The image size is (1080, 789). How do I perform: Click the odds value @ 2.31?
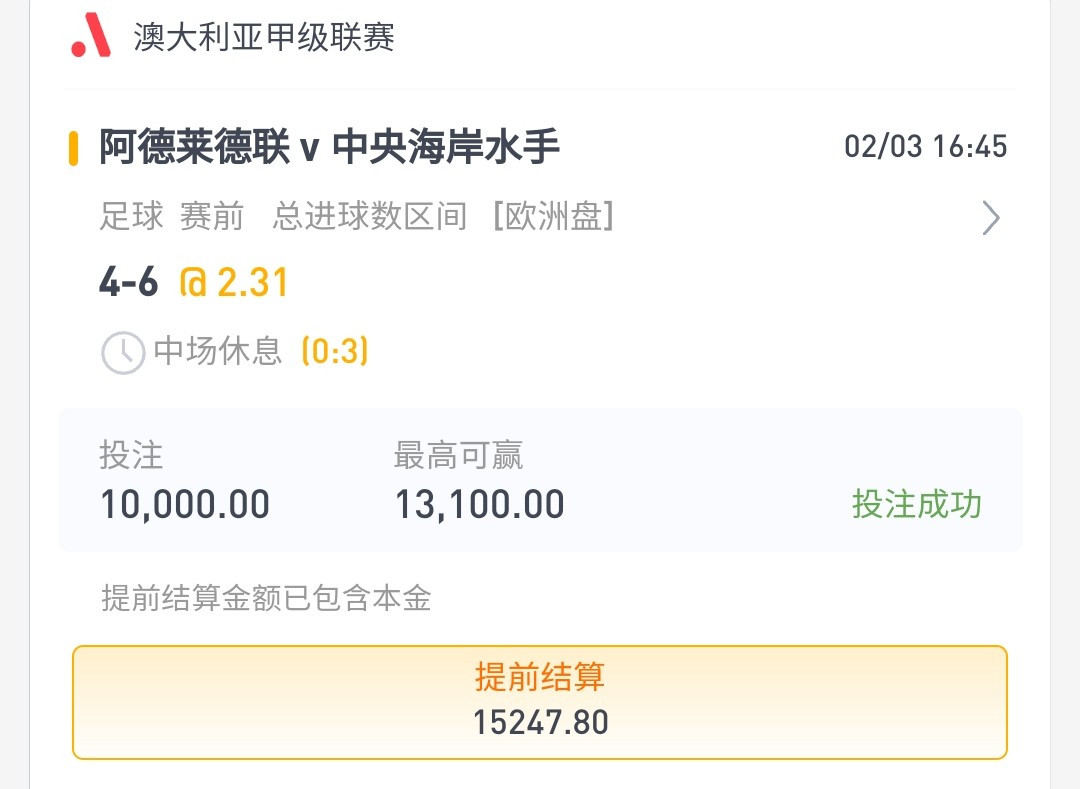(233, 282)
